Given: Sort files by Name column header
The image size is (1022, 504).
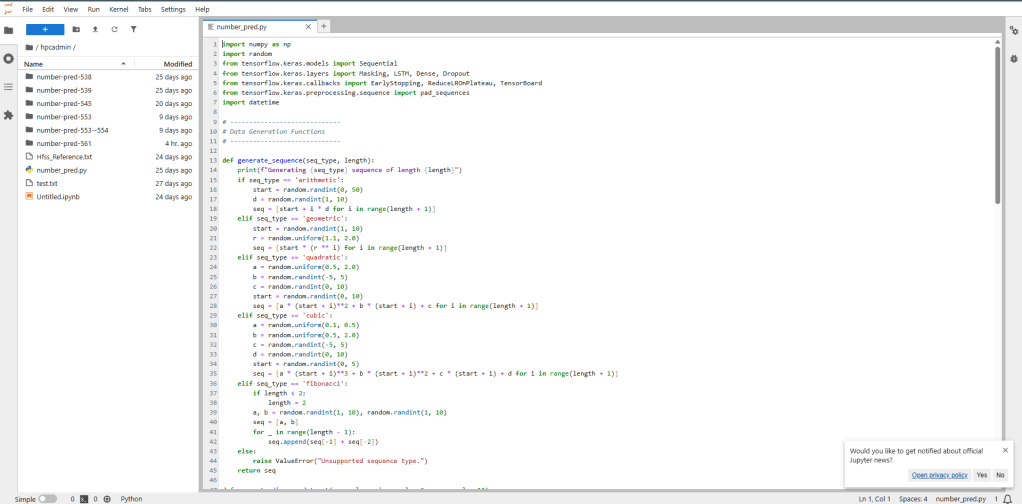Looking at the screenshot, I should (x=34, y=64).
